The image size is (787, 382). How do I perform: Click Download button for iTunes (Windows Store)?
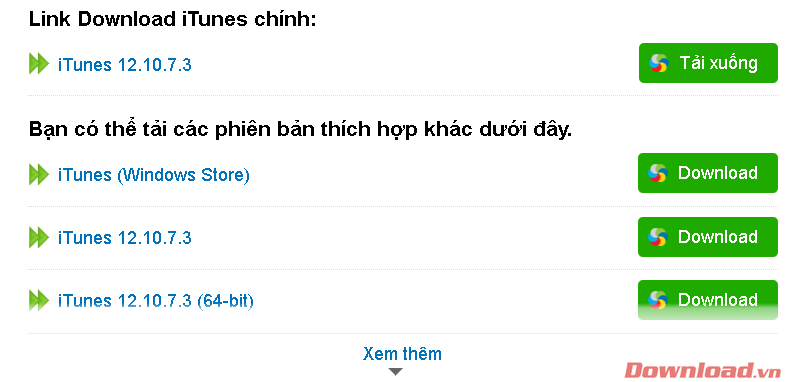point(708,173)
